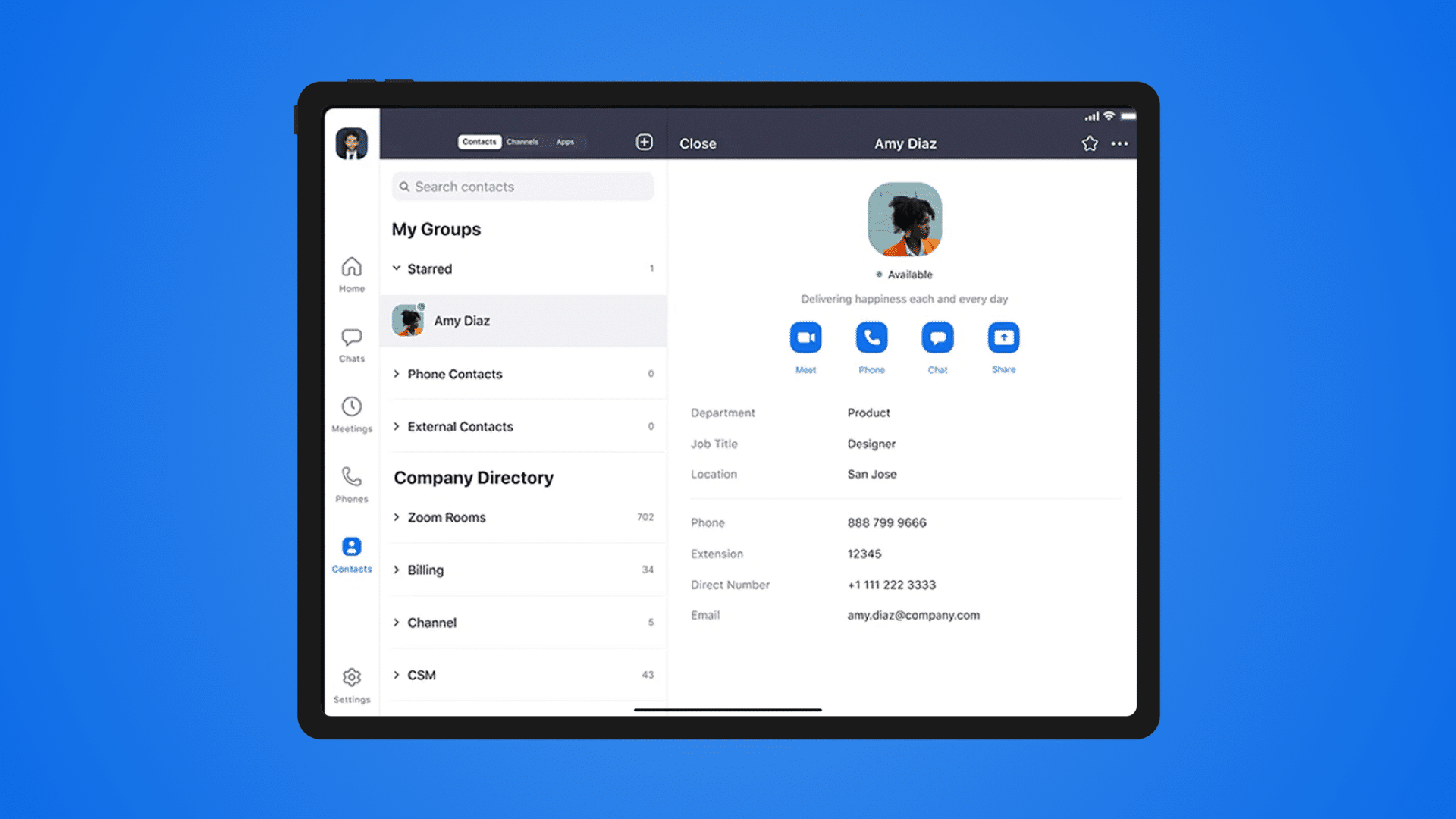1456x819 pixels.
Task: Call Amy Diaz using Phone icon
Action: coord(871,337)
